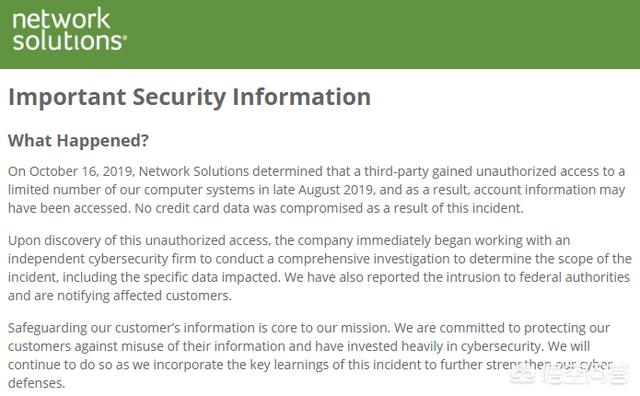Click the registered trademark symbol beside logo
The height and width of the screenshot is (396, 640).
click(x=124, y=38)
